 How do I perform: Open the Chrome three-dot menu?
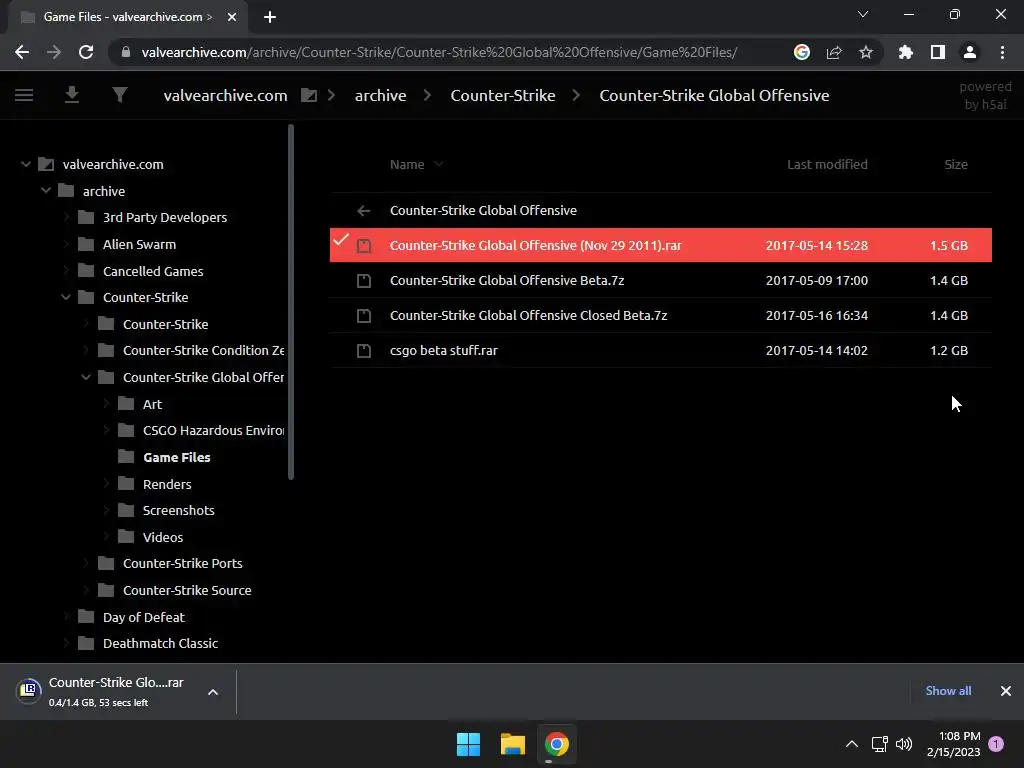point(1002,52)
